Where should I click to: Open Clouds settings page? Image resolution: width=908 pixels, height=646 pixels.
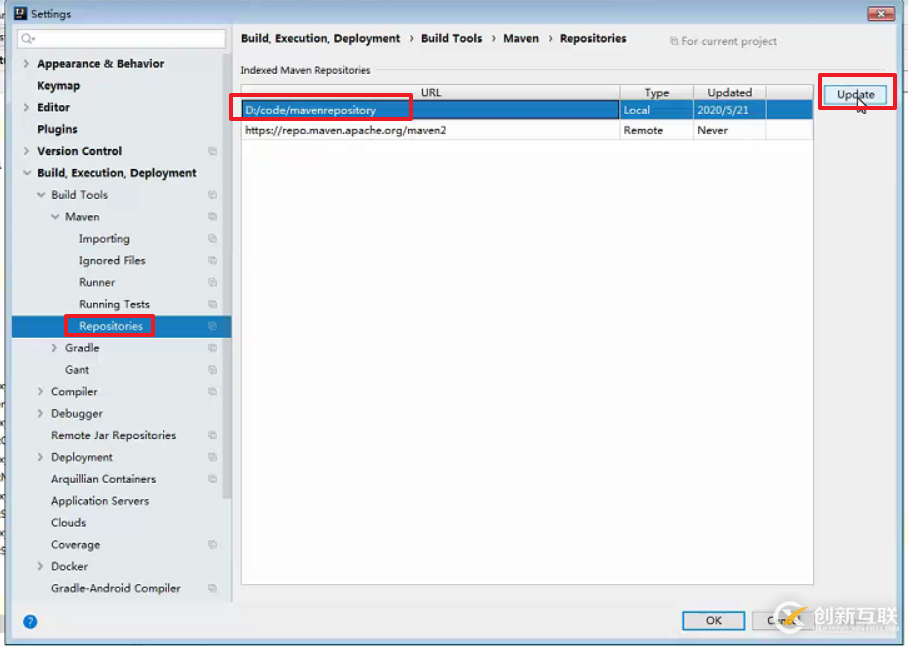(68, 523)
